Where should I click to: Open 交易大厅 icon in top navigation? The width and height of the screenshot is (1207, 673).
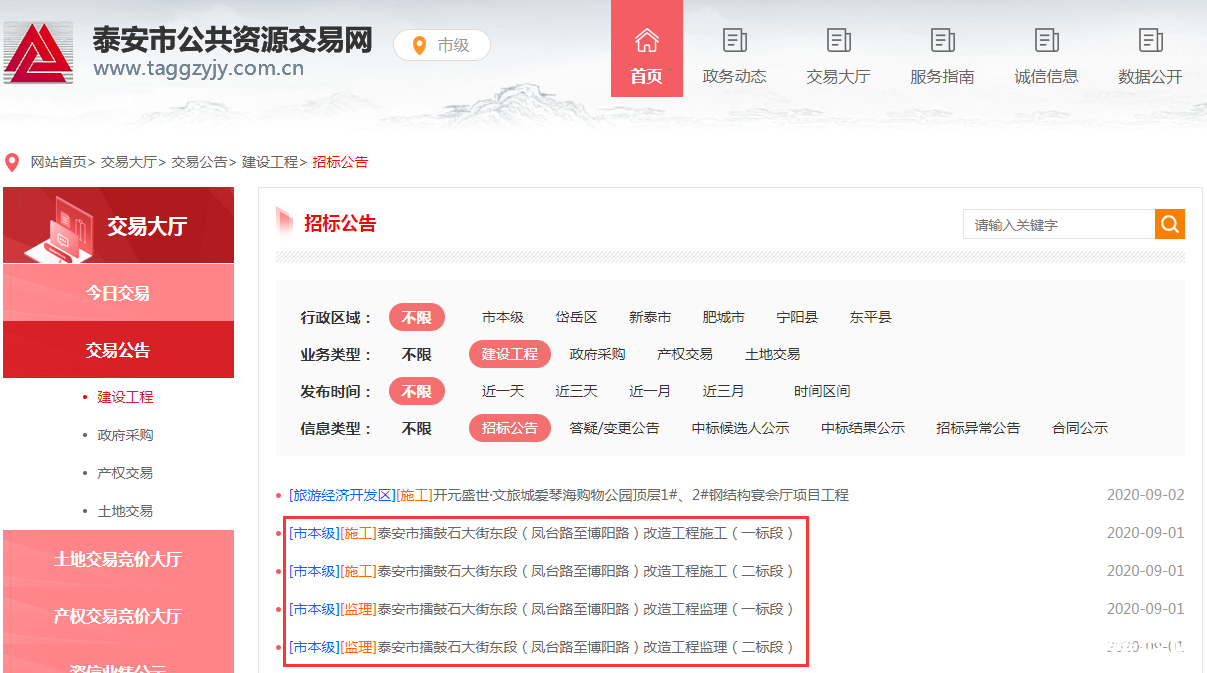(x=839, y=41)
